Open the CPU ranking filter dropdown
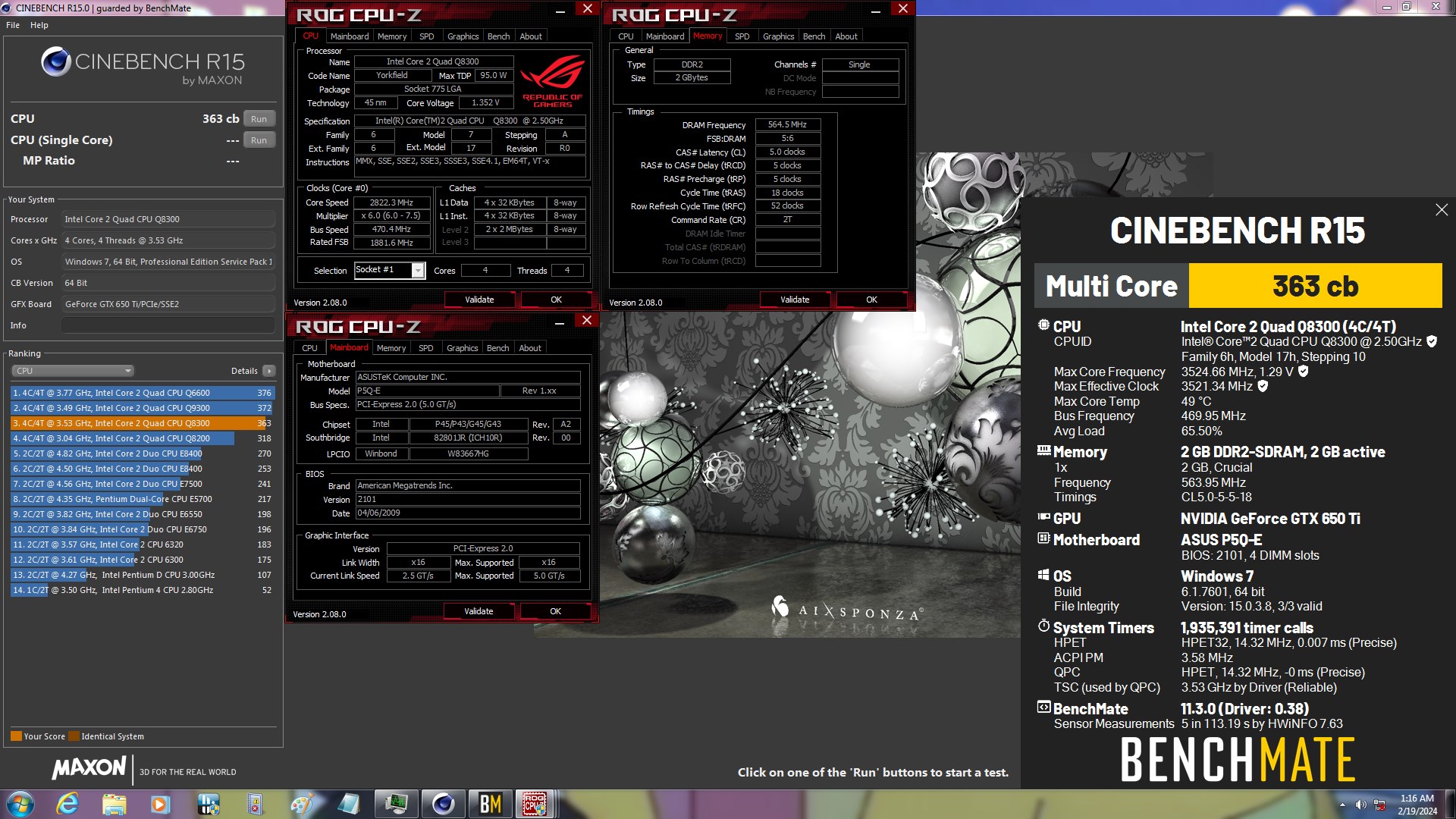 point(73,371)
